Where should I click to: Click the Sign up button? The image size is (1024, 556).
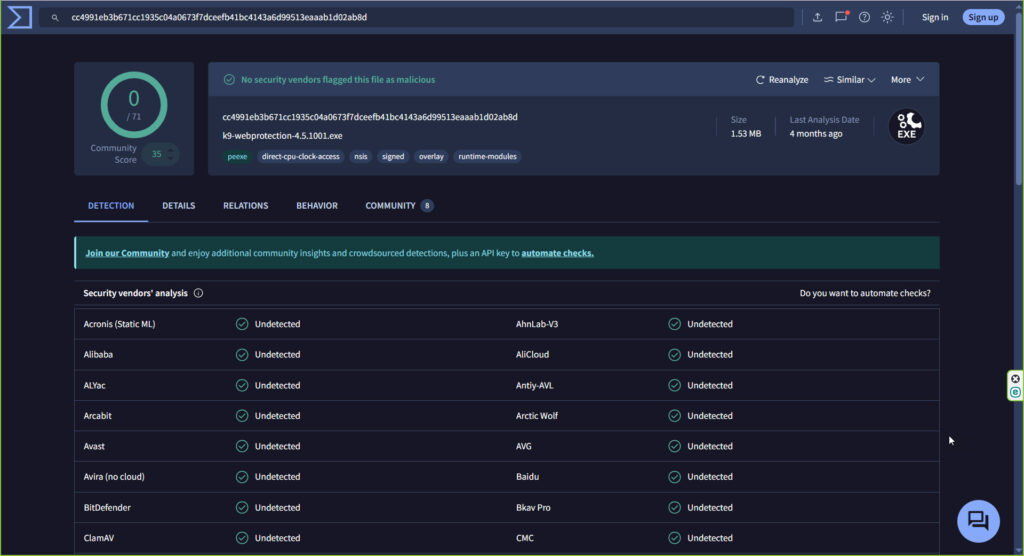[x=983, y=18]
